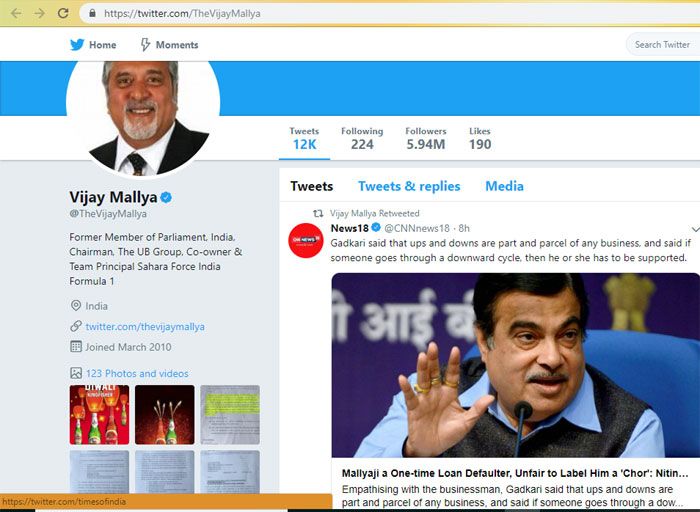Open the dark fireworks bottle photo thumbnail
700x512 pixels.
165,415
